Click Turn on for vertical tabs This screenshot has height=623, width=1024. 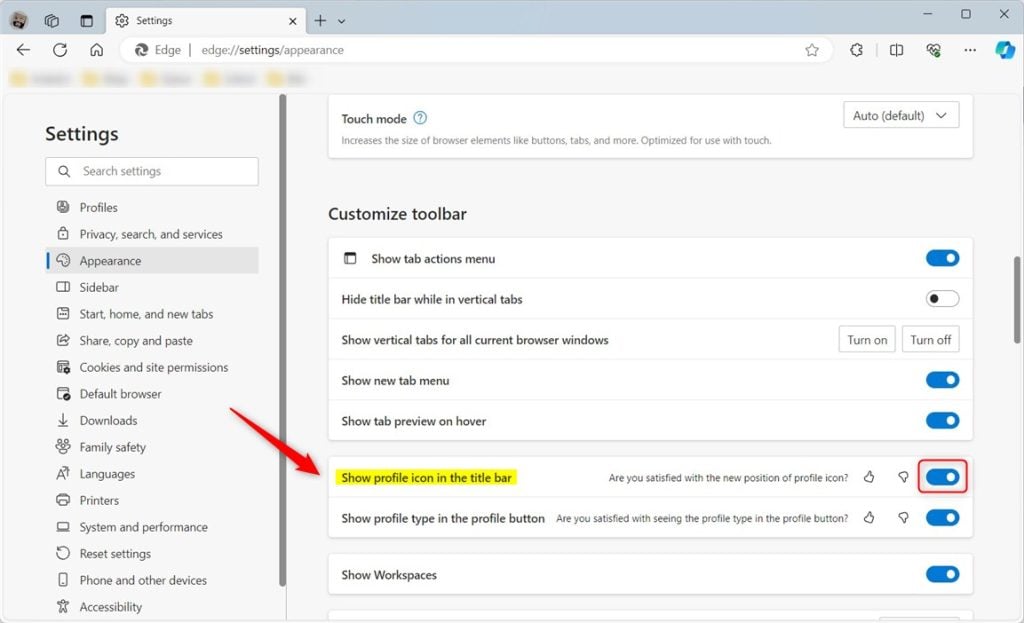click(x=867, y=340)
